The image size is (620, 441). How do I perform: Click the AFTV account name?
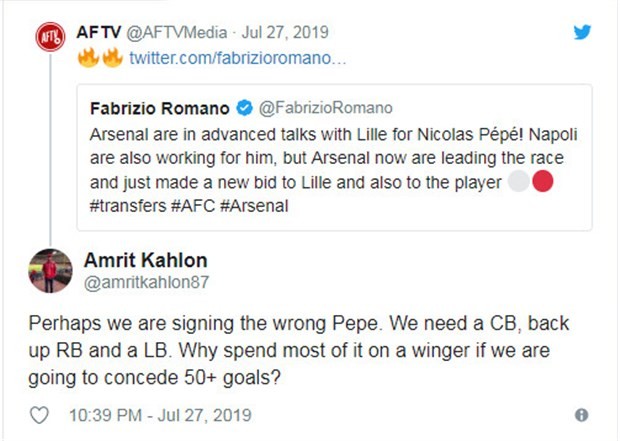[x=98, y=32]
